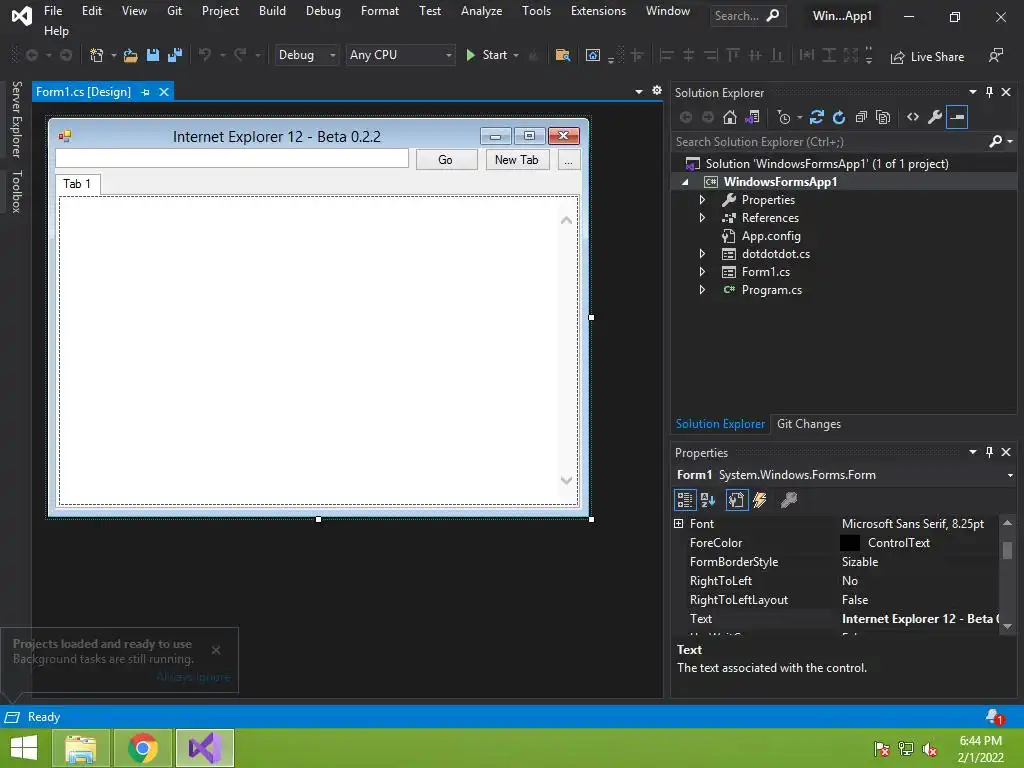Open the Pending Changes Filter icon

pyautogui.click(x=784, y=118)
